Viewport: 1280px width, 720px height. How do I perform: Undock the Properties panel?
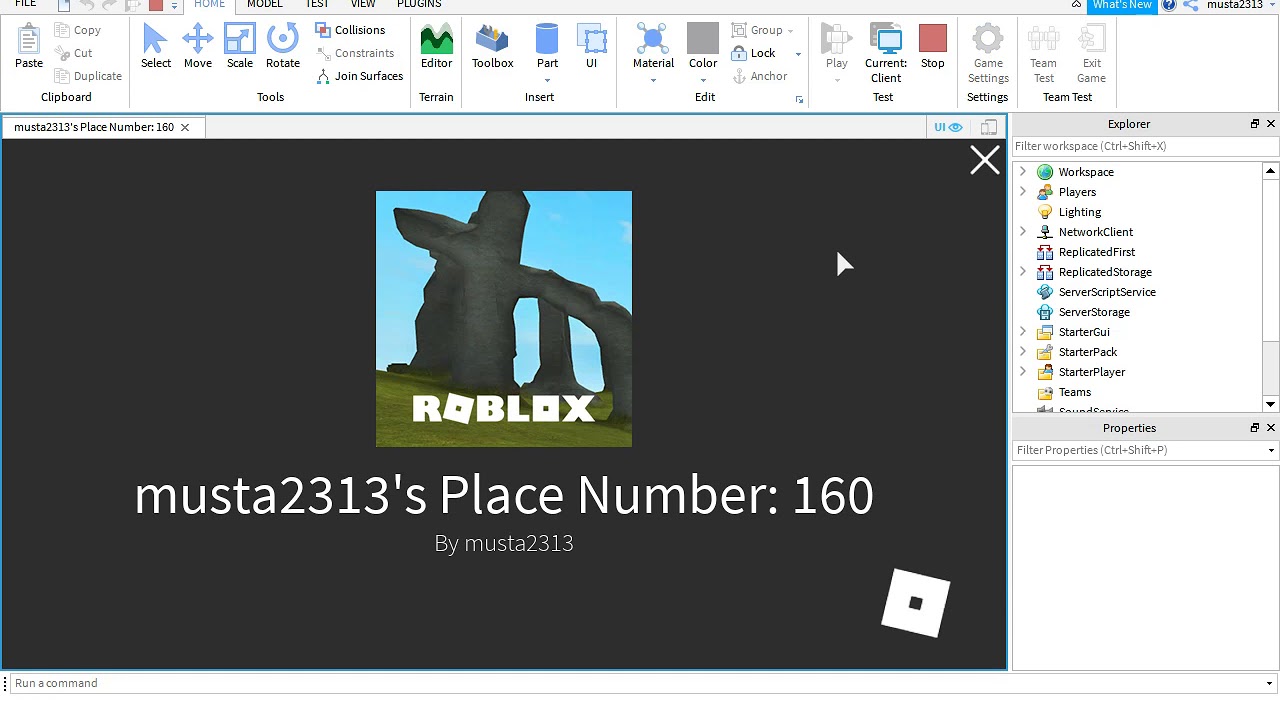pos(1254,428)
